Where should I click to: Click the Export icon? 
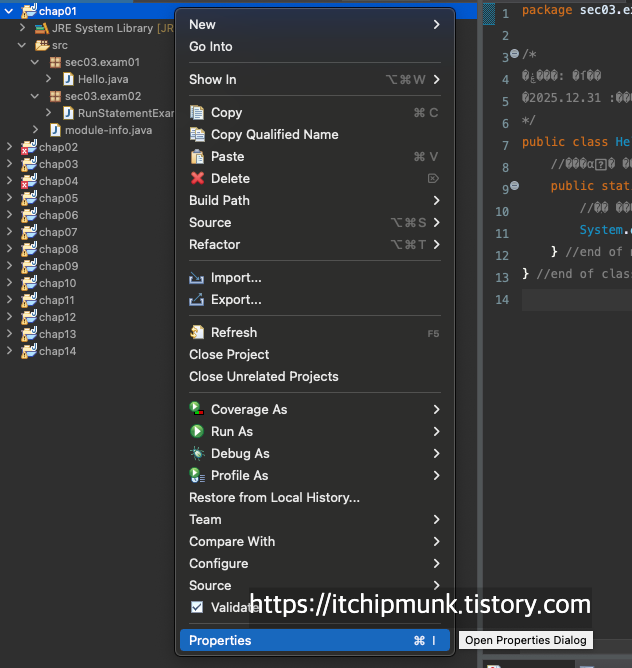coord(196,300)
